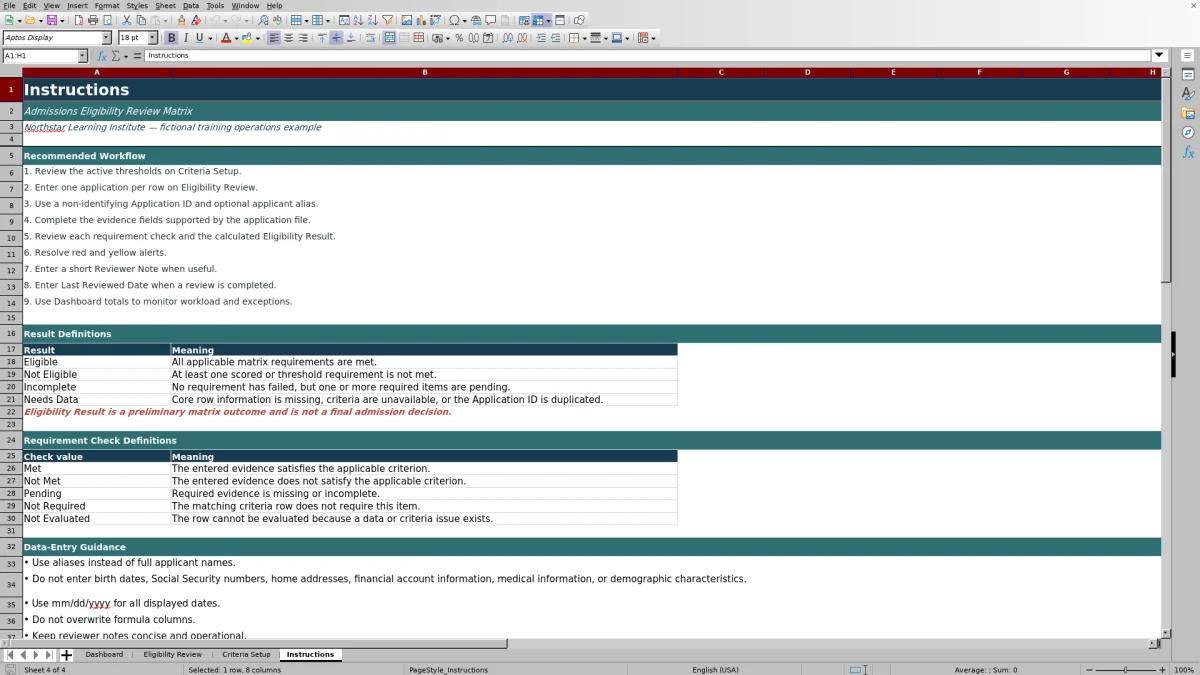Click the Increase Indent icon
This screenshot has height=675, width=1200.
[541, 38]
